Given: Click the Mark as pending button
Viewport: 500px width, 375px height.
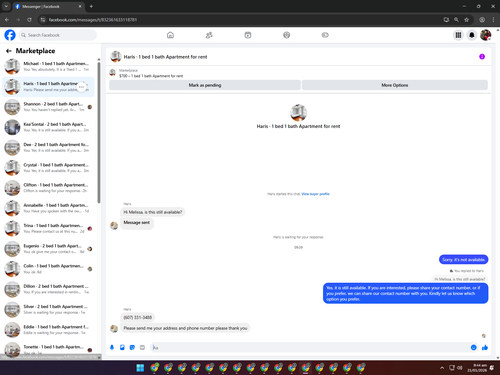Looking at the screenshot, I should click(205, 85).
